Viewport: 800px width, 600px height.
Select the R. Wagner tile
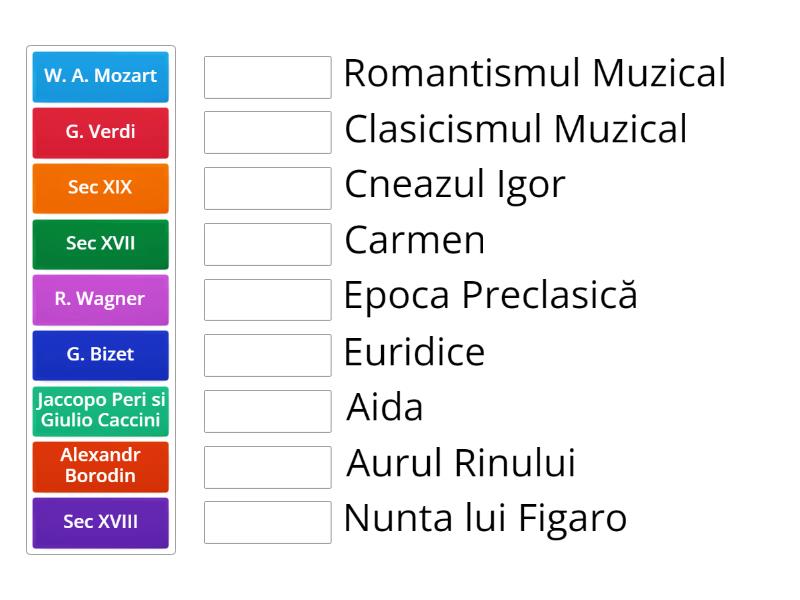(100, 299)
